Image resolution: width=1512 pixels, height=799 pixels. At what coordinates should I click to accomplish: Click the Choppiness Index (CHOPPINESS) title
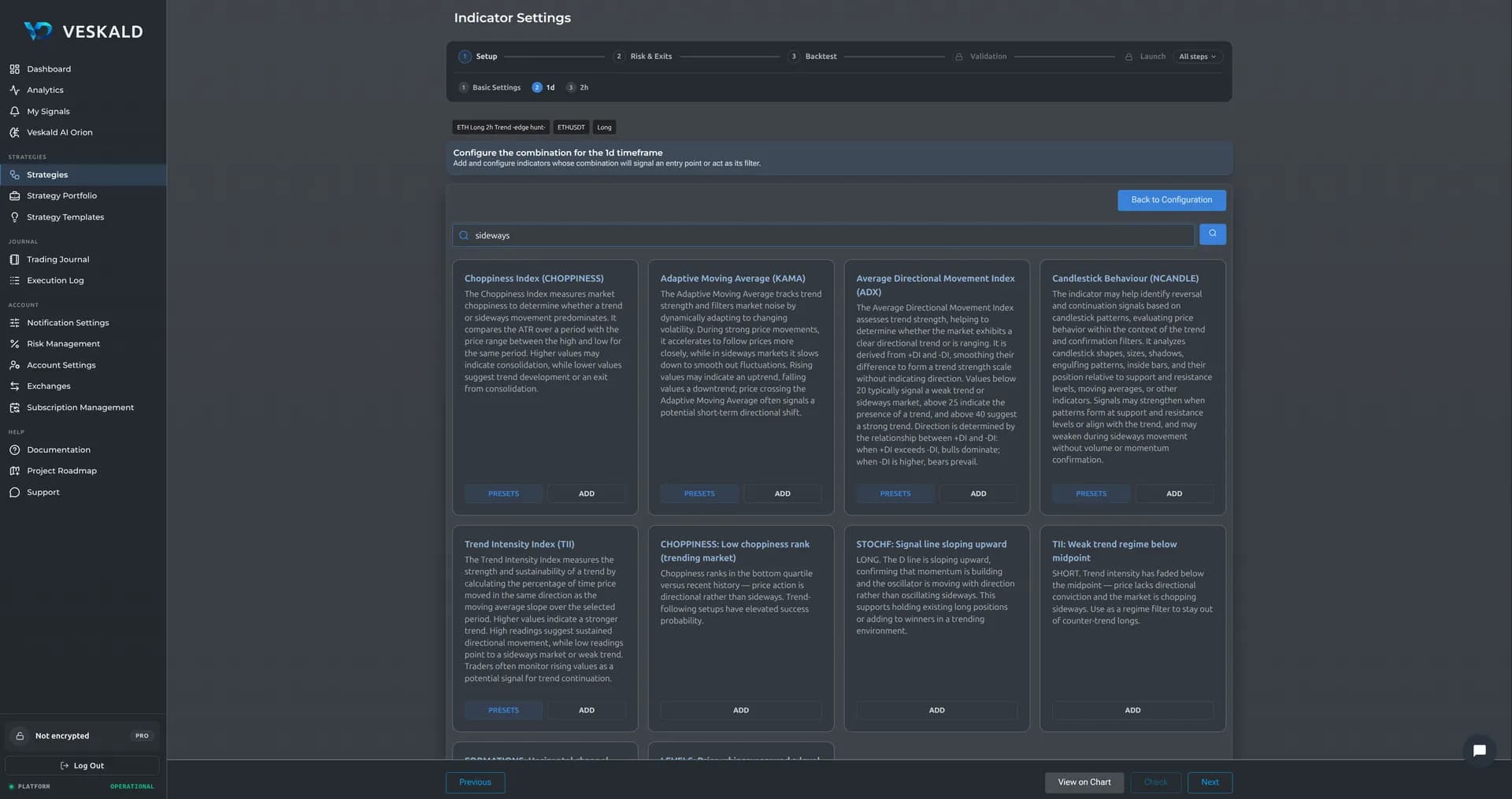click(x=534, y=279)
